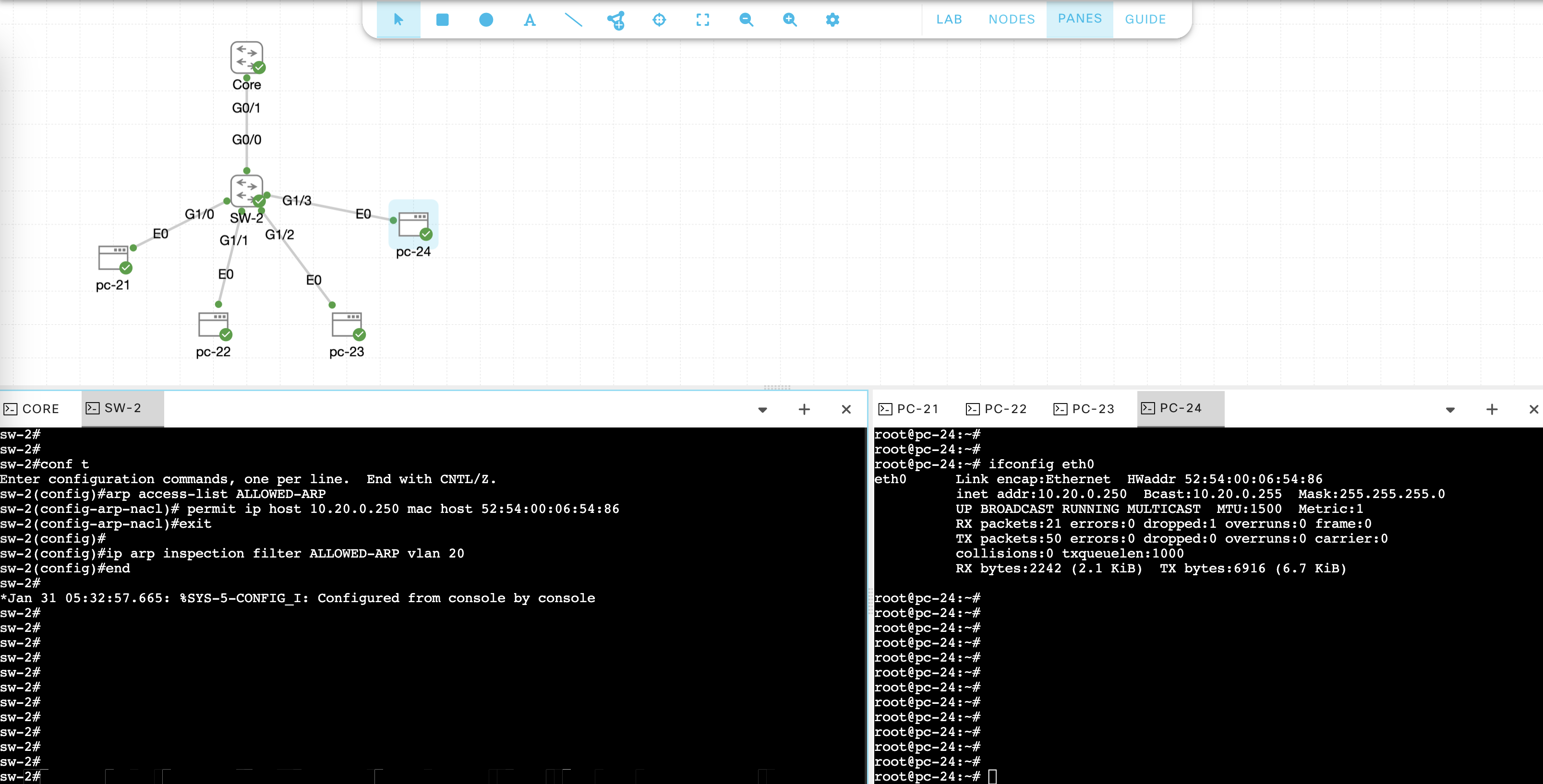Add a tab to right pane
The height and width of the screenshot is (784, 1543).
(x=1492, y=409)
